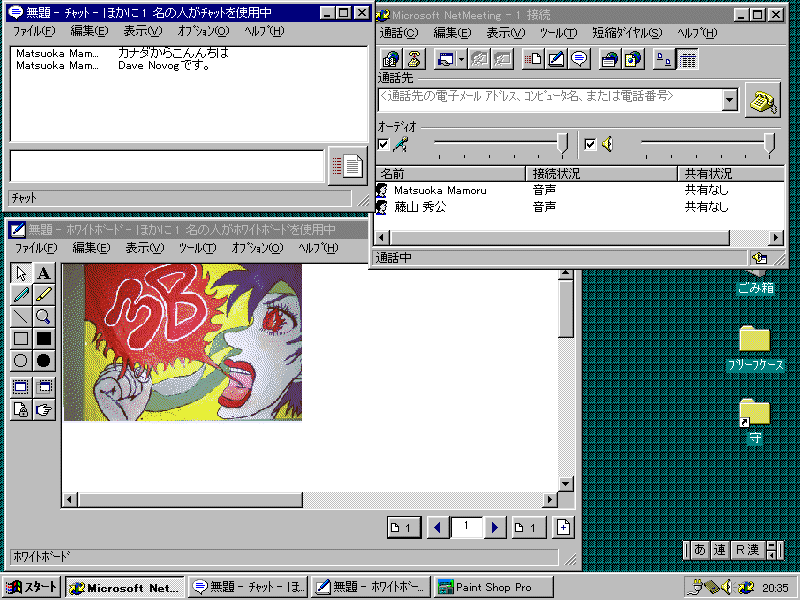Select the whiteboard zoom magnifier tool

[x=44, y=316]
